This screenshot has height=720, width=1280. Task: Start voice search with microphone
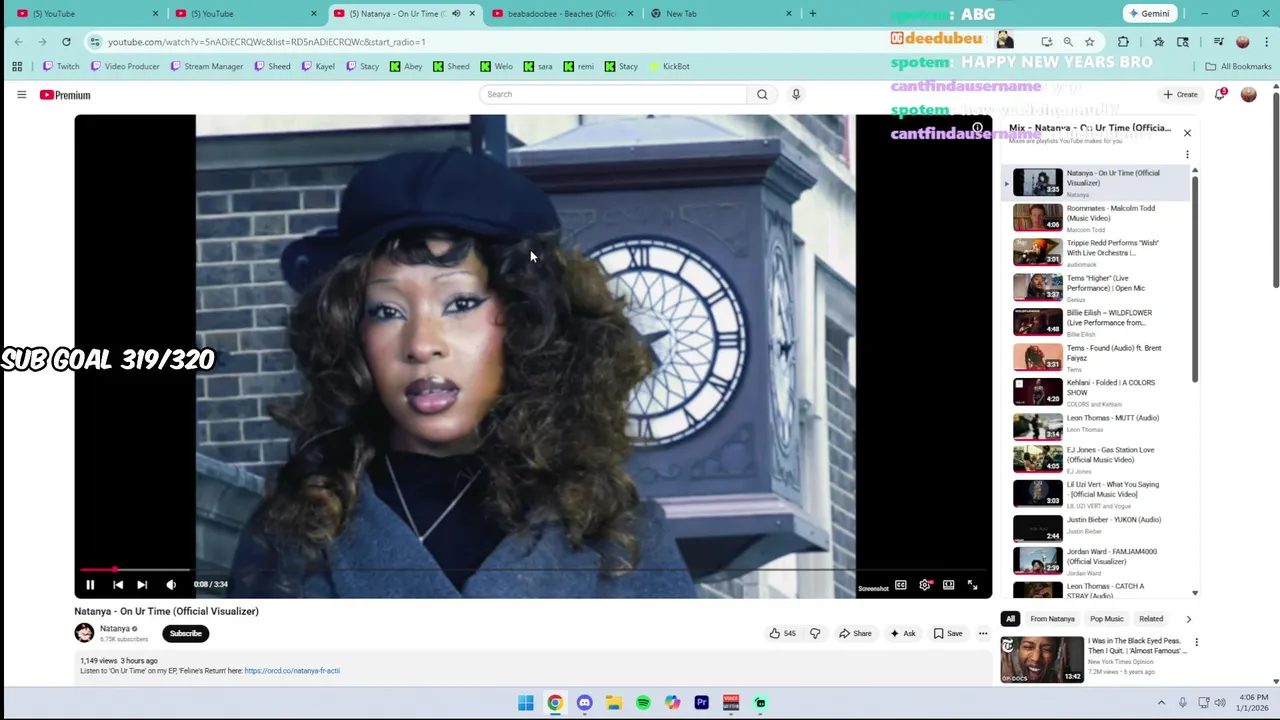(x=796, y=94)
